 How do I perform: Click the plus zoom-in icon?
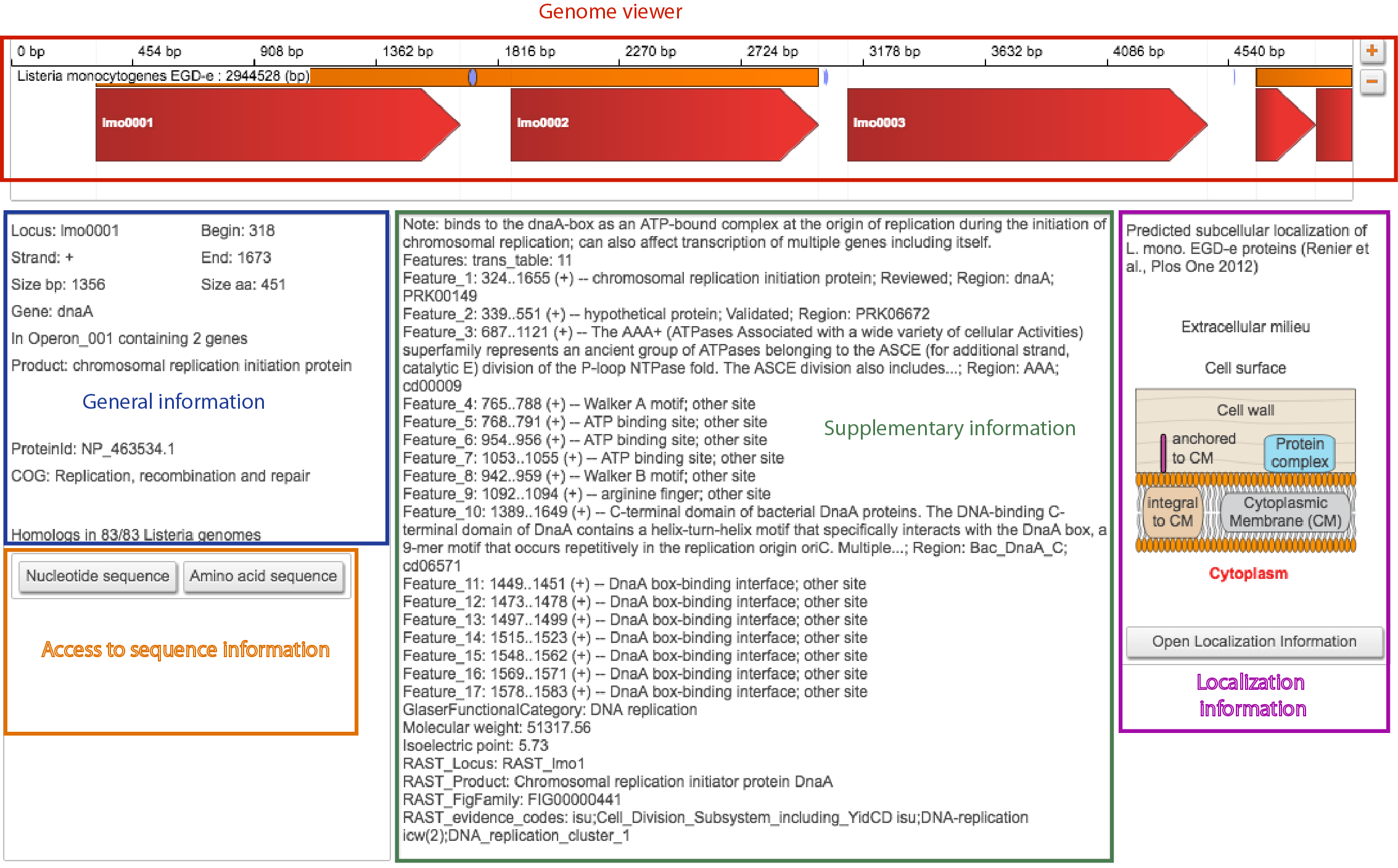point(1372,51)
